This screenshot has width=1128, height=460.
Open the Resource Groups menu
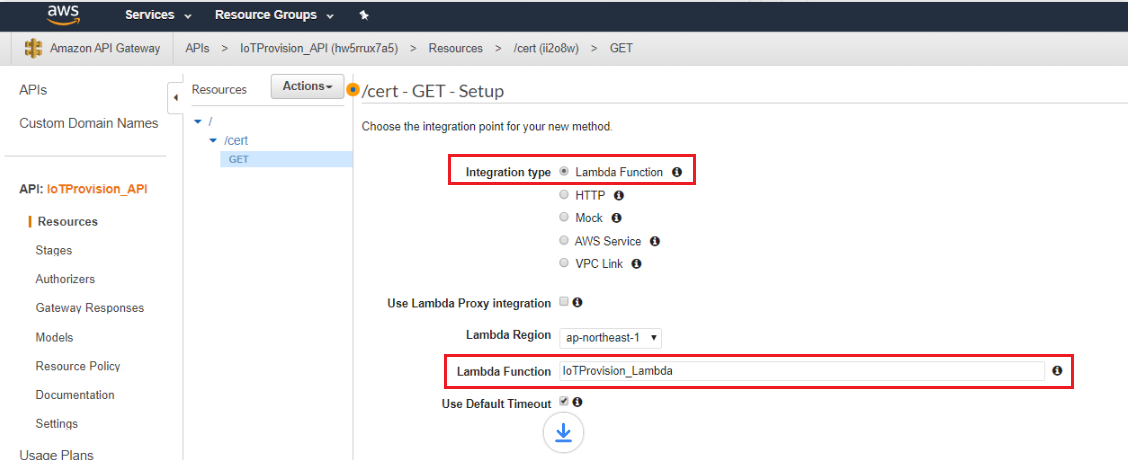[x=274, y=15]
